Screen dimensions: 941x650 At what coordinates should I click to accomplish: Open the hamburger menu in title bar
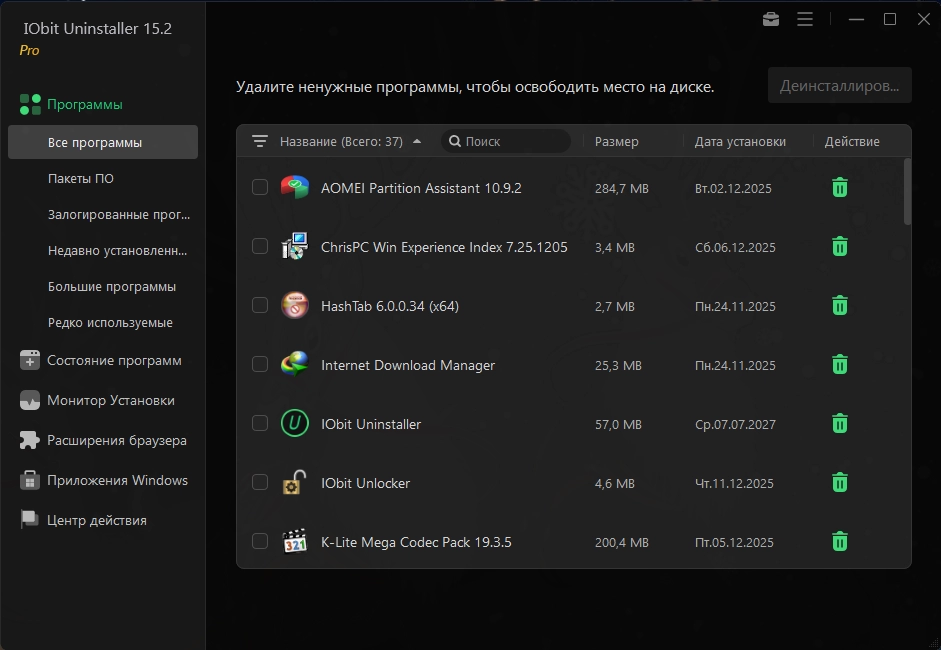pyautogui.click(x=805, y=19)
